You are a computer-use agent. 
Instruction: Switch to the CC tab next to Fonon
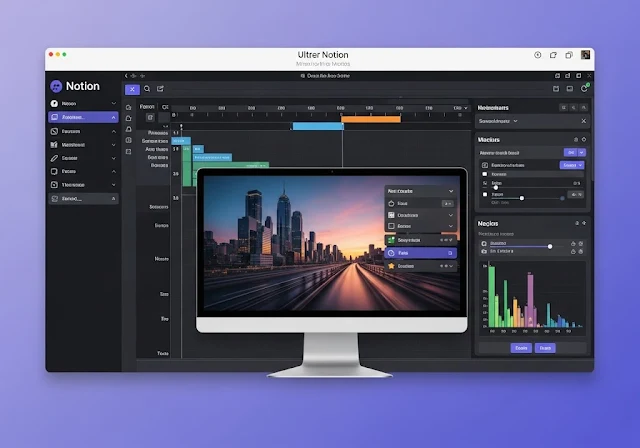tap(165, 107)
